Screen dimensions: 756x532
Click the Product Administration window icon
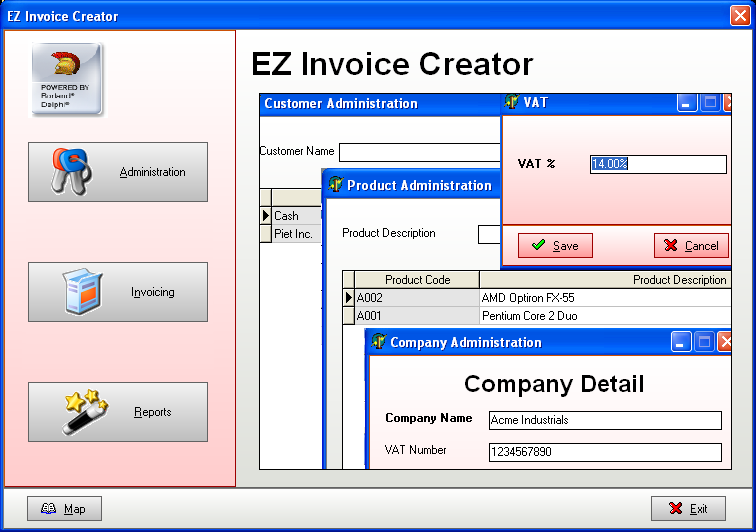point(335,185)
